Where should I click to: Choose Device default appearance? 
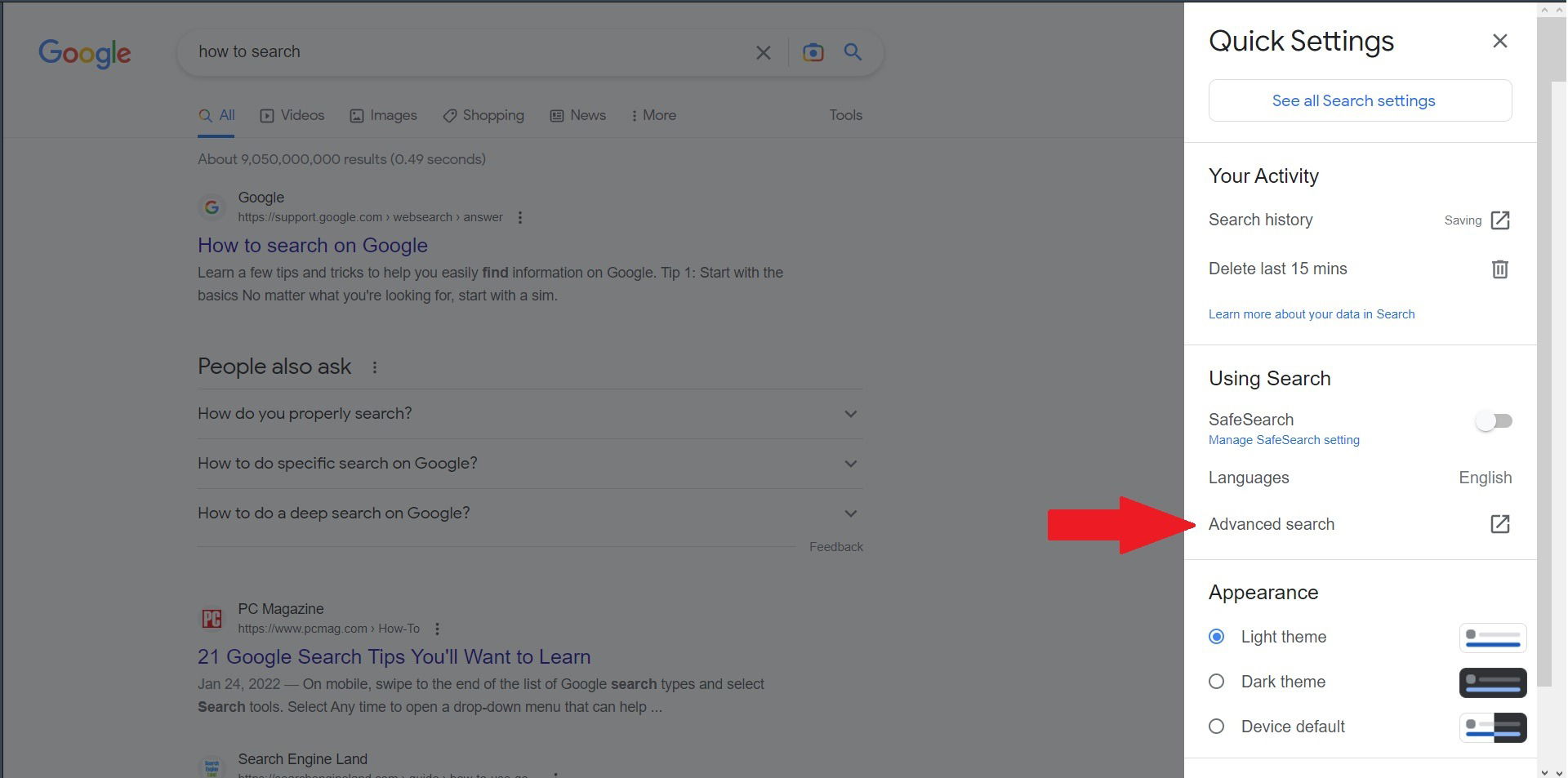tap(1217, 726)
